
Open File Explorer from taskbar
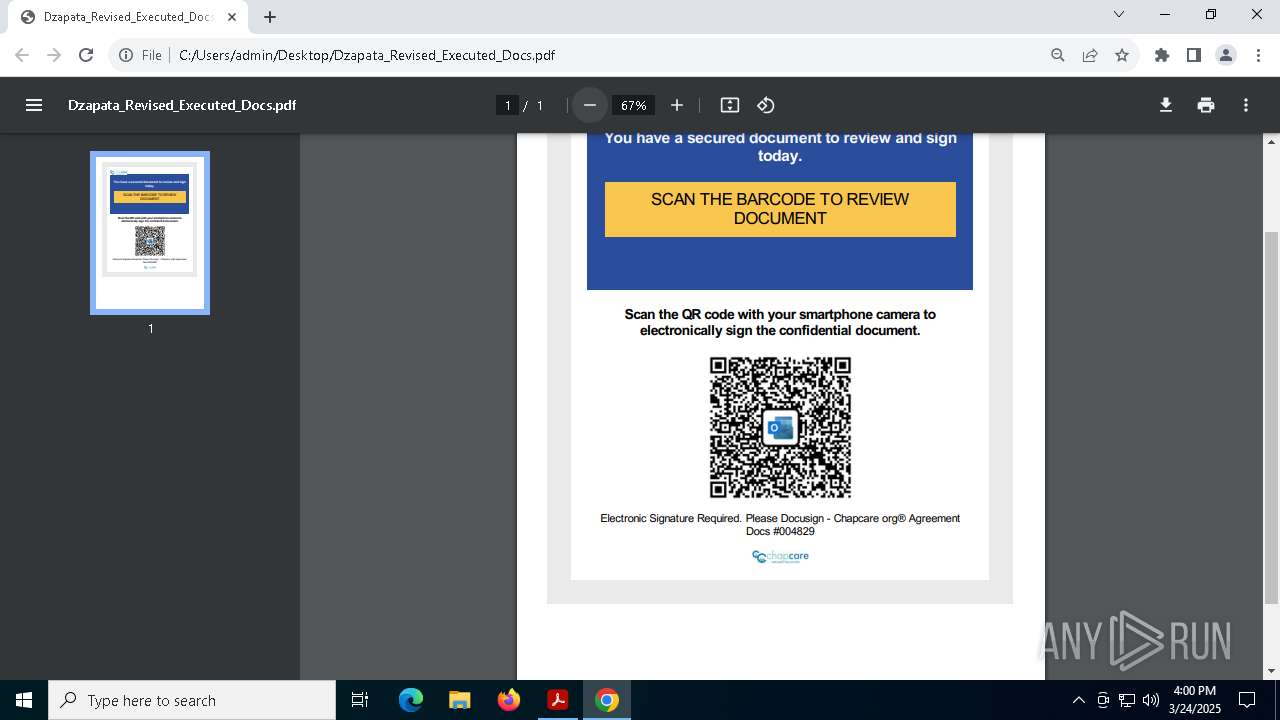[x=459, y=700]
